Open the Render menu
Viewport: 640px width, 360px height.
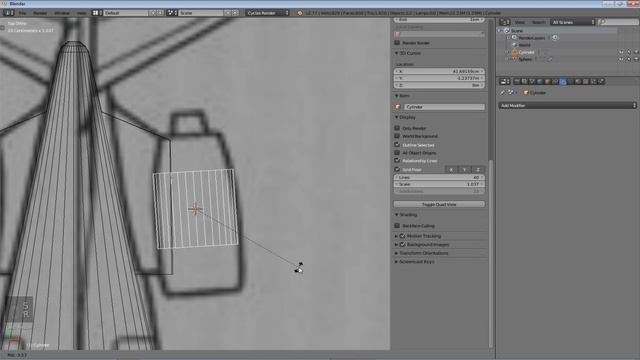coord(40,13)
